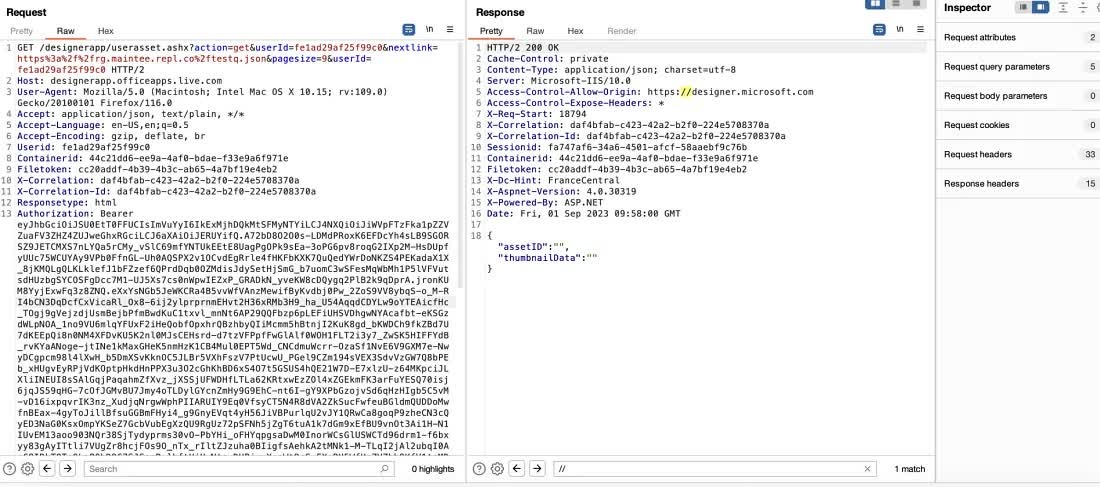Click the Accept-Encoding: gzip, deflate, br line
The height and width of the screenshot is (487, 1100).
pos(111,136)
